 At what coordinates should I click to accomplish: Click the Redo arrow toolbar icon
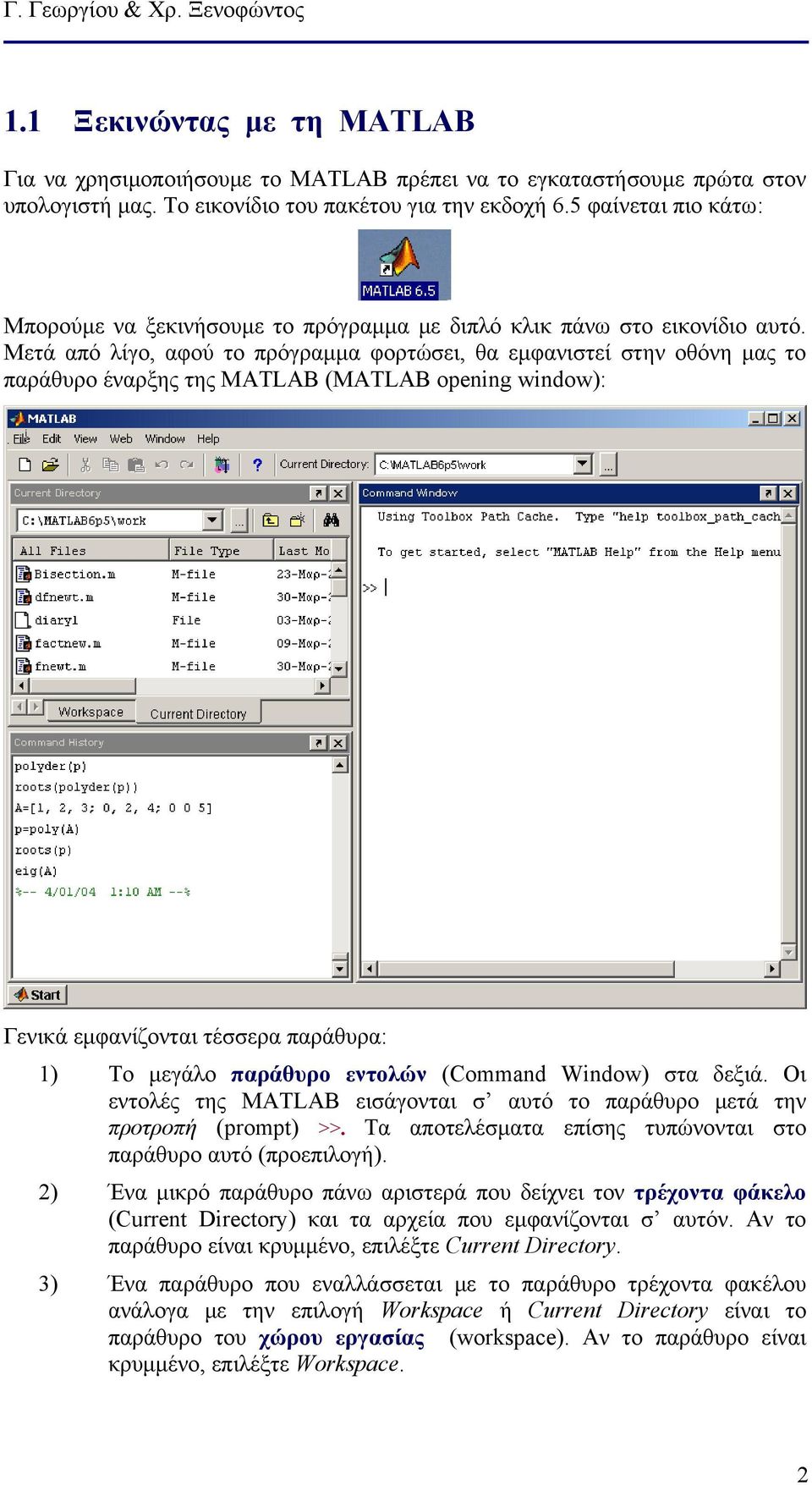[186, 464]
